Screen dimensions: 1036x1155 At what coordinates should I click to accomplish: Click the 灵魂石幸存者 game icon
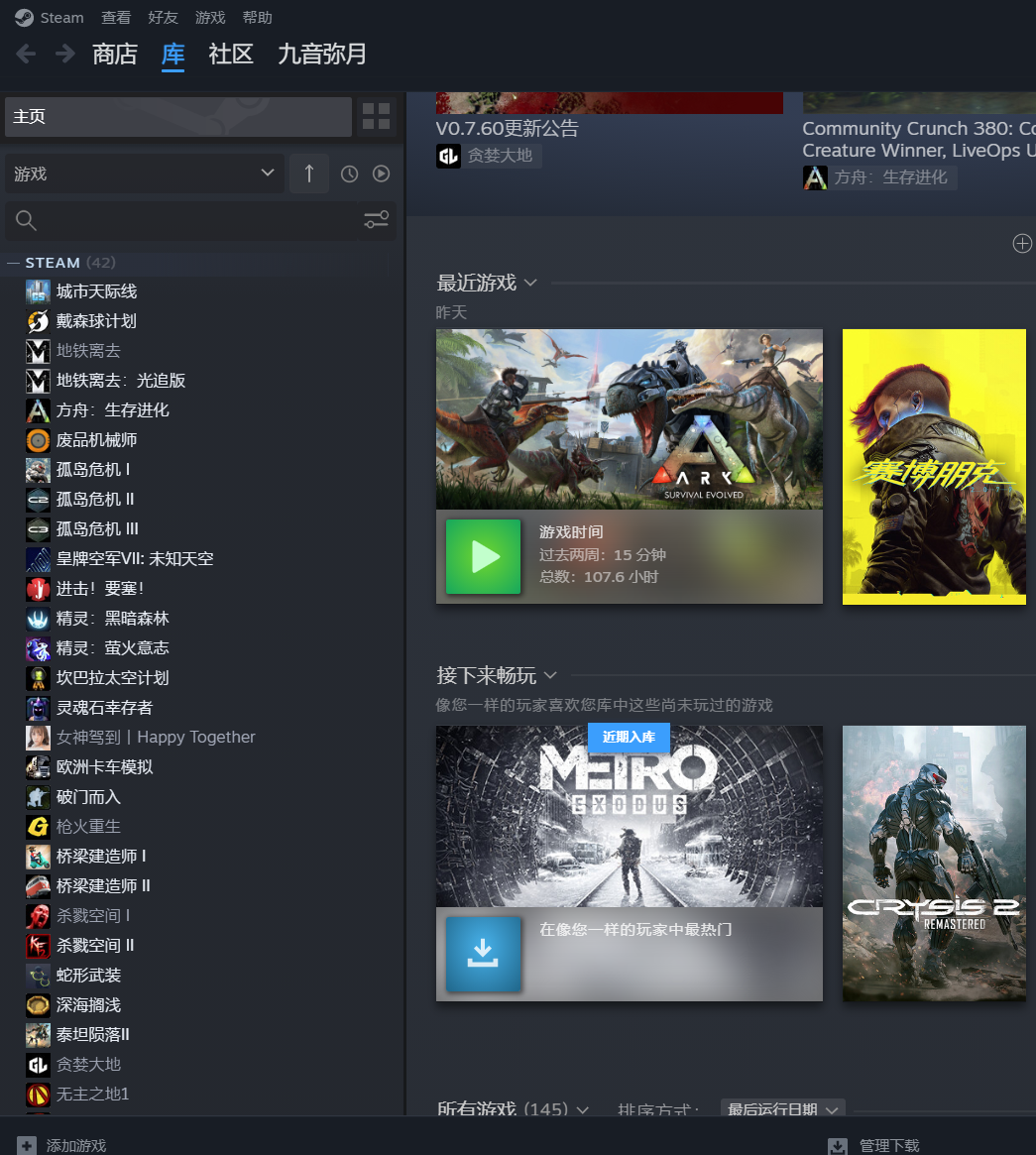coord(39,708)
